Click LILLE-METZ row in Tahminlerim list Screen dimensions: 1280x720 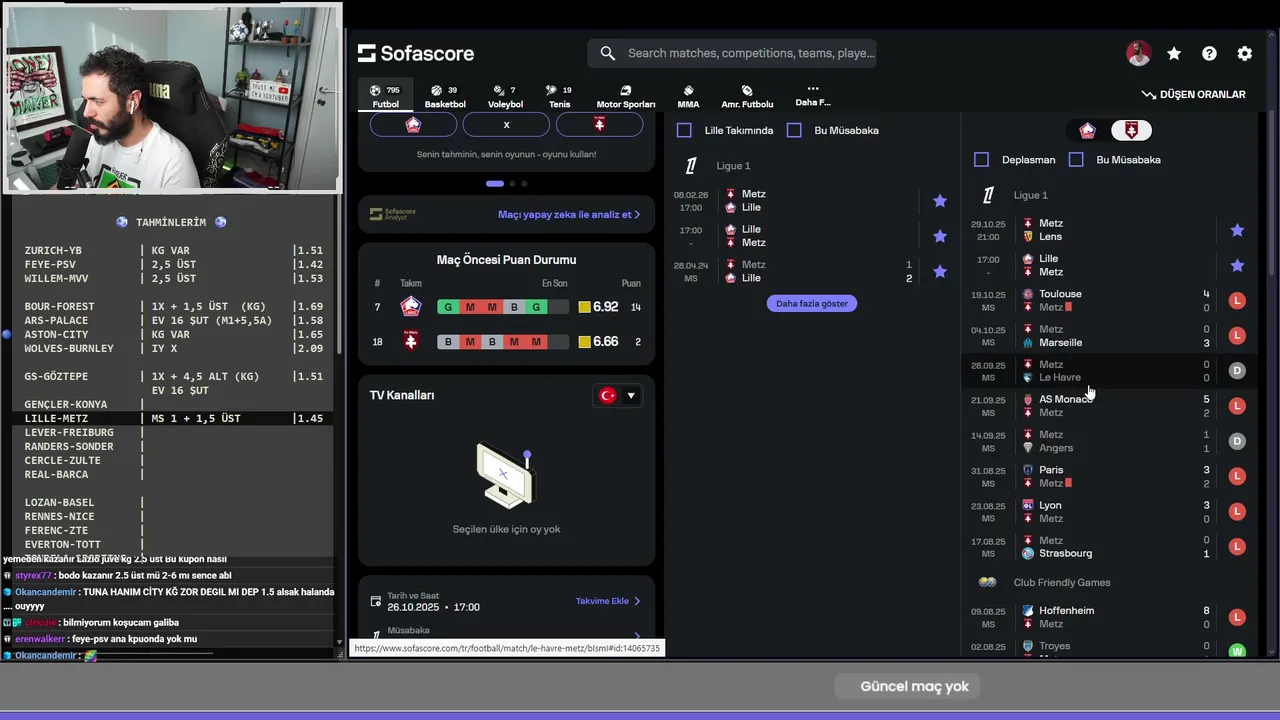(x=175, y=418)
